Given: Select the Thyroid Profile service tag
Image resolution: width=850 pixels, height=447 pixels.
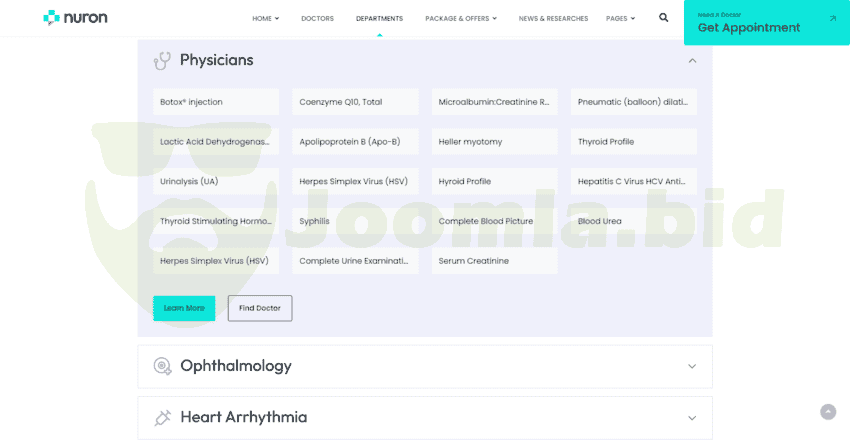Looking at the screenshot, I should coord(633,142).
